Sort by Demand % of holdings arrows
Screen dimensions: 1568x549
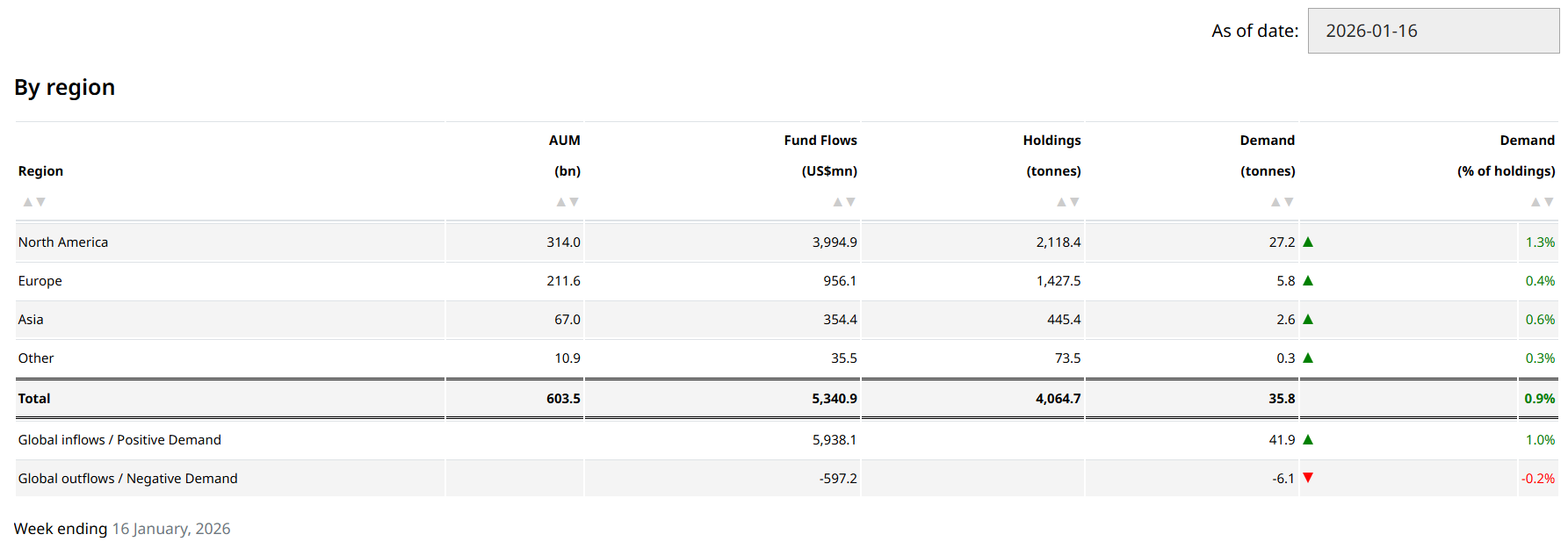tap(1542, 202)
